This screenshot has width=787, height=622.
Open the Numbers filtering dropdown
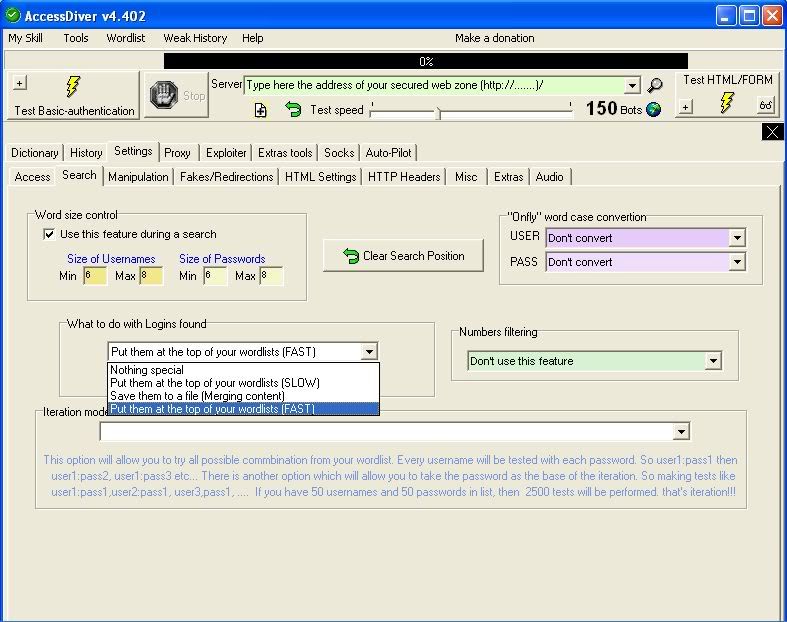click(713, 360)
